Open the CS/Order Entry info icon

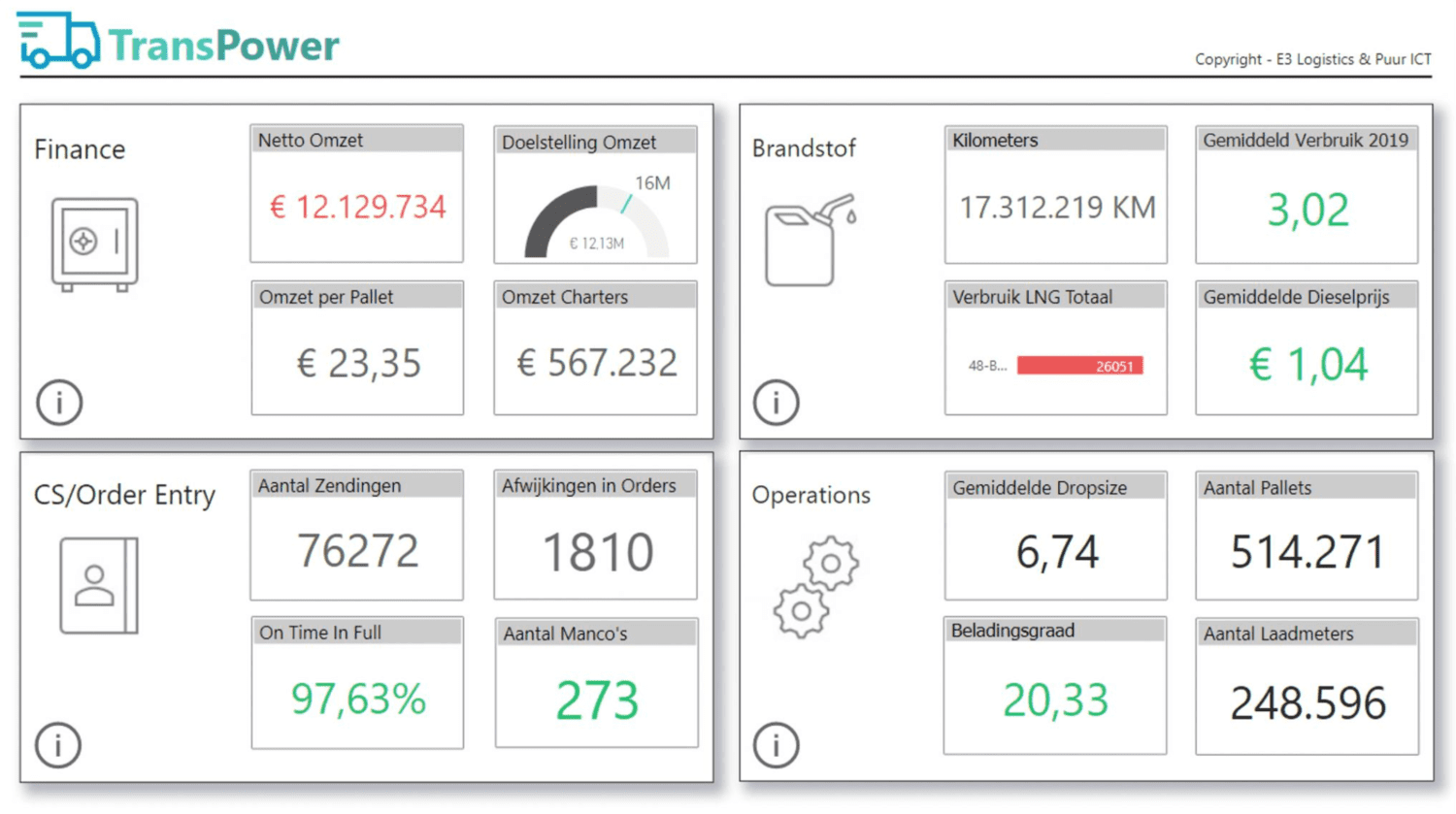[58, 745]
